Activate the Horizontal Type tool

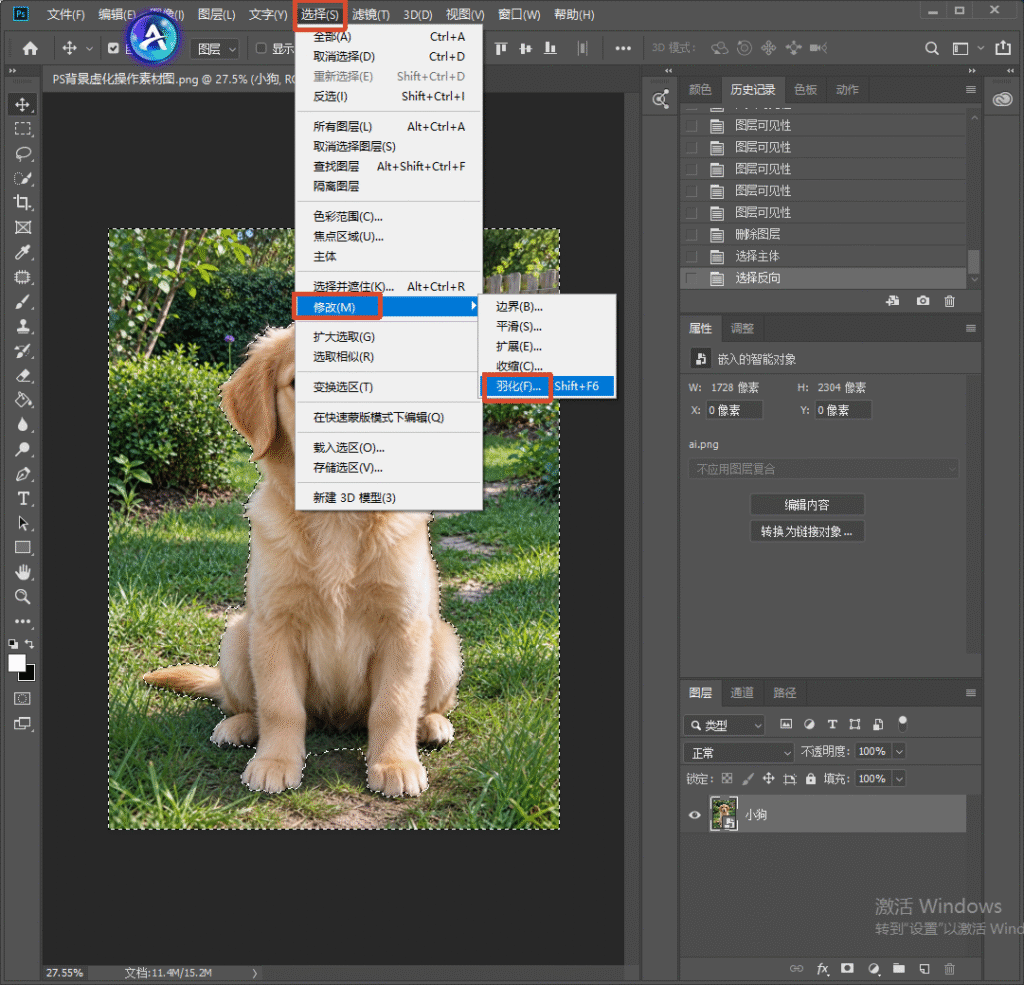click(x=23, y=498)
